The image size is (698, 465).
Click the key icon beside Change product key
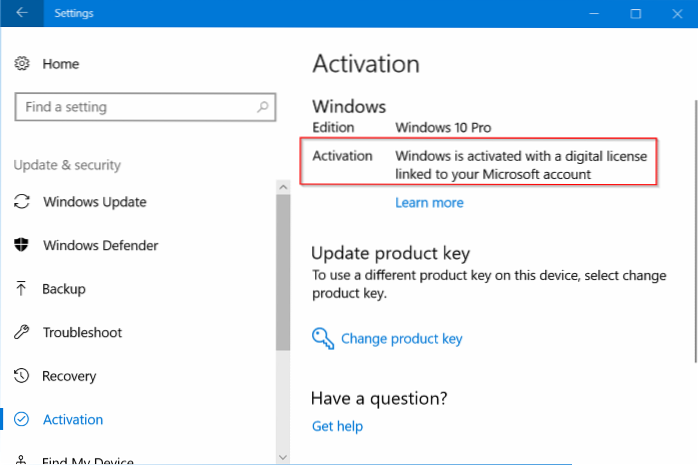[x=322, y=338]
